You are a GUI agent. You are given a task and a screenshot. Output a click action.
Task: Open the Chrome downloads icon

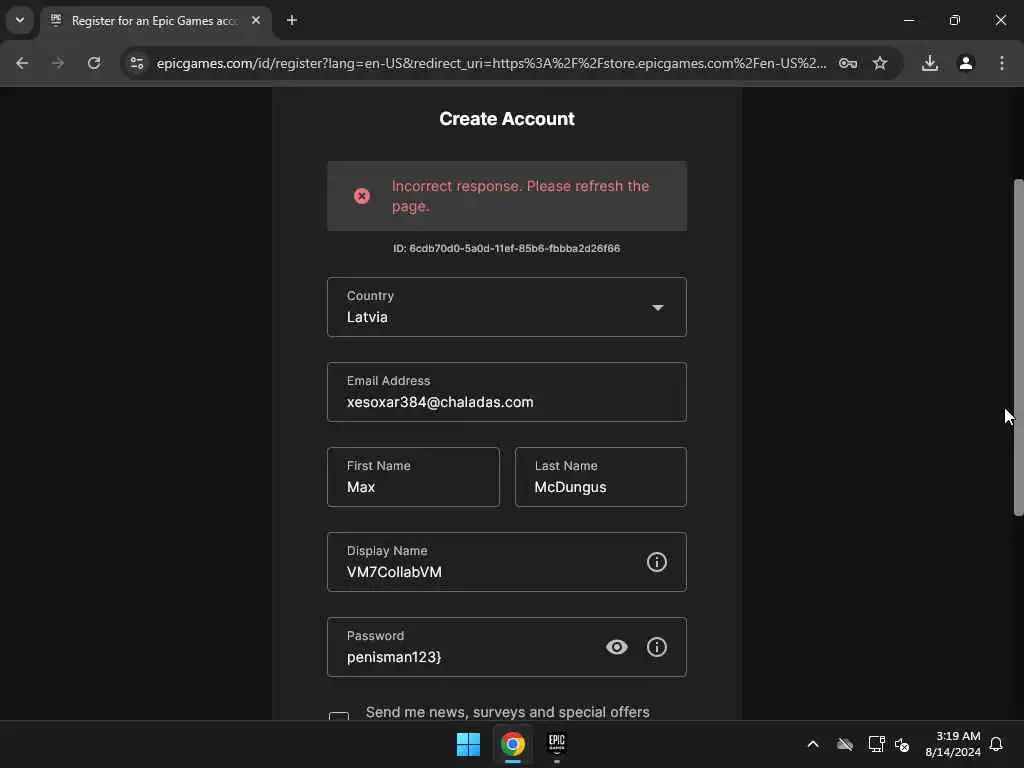(x=929, y=63)
